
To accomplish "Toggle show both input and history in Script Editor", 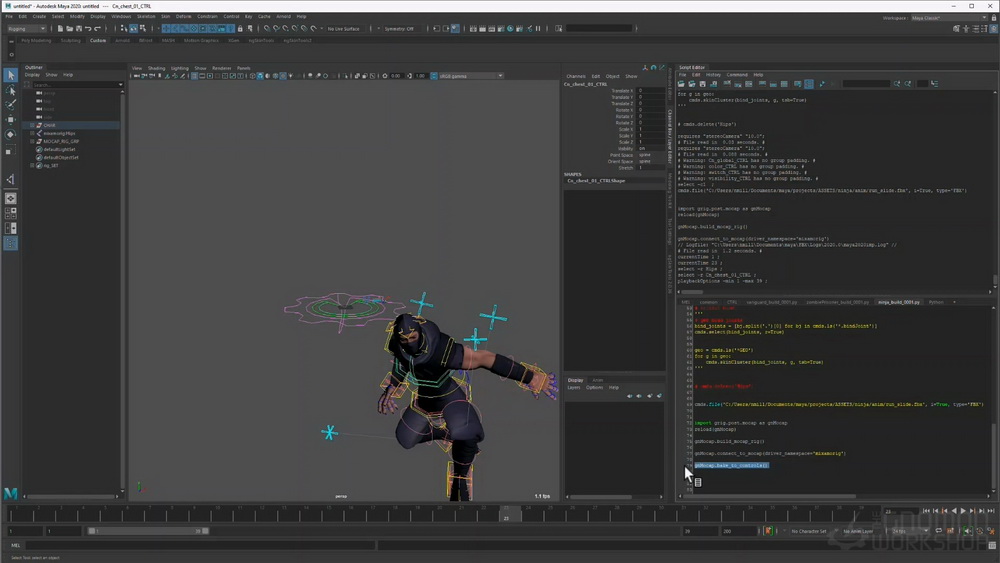I will (x=784, y=84).
